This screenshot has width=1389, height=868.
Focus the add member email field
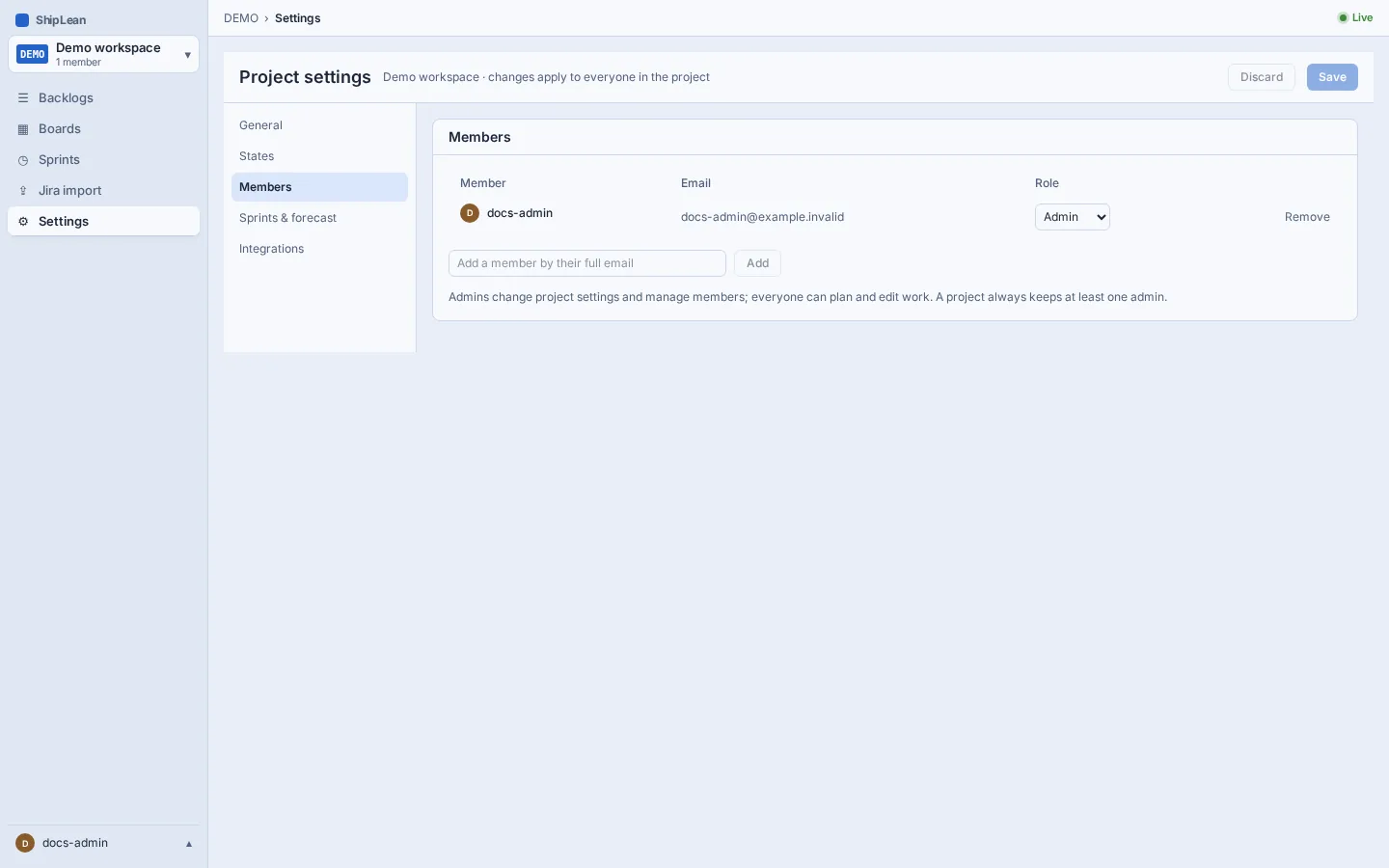587,263
